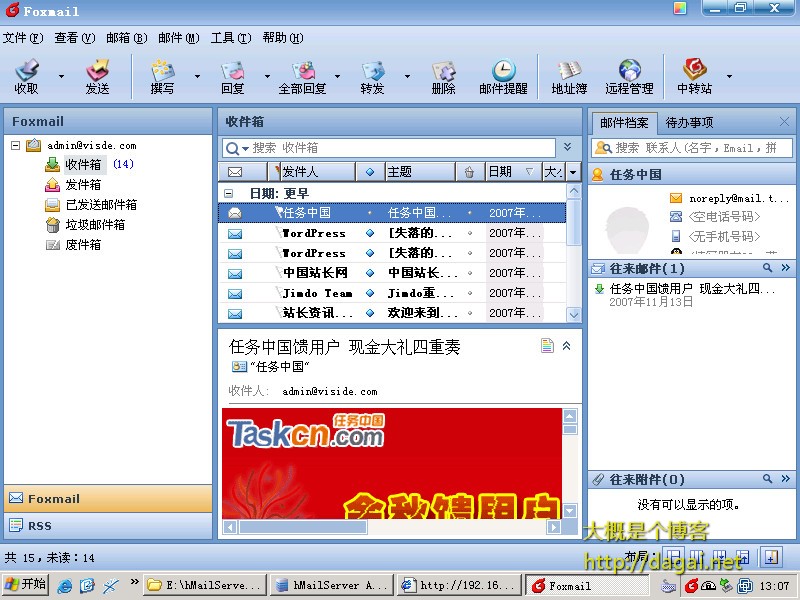Screen dimensions: 800x600
Task: Click 全部回复 reply-all toolbar icon
Action: click(x=303, y=70)
